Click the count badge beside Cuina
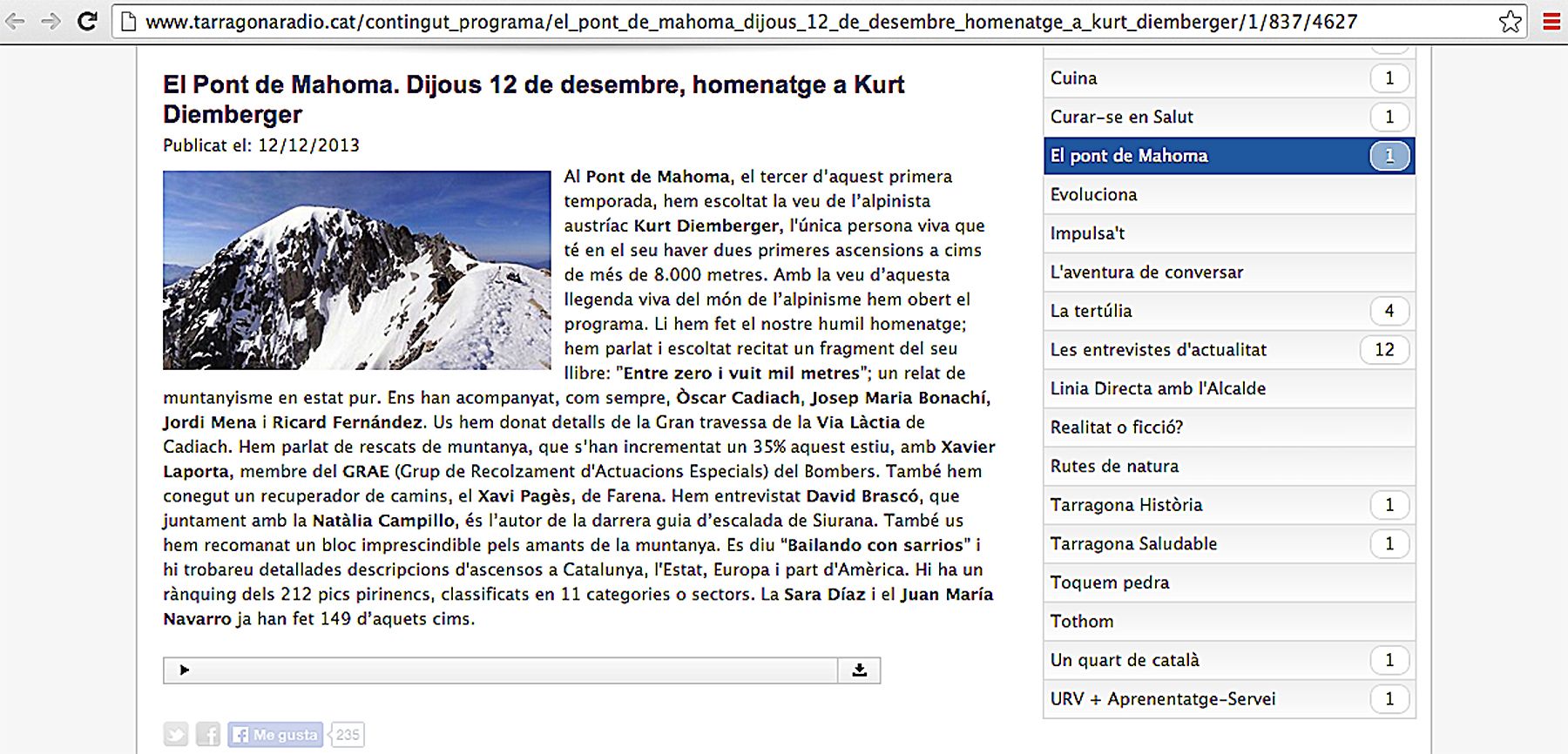 pyautogui.click(x=1389, y=78)
